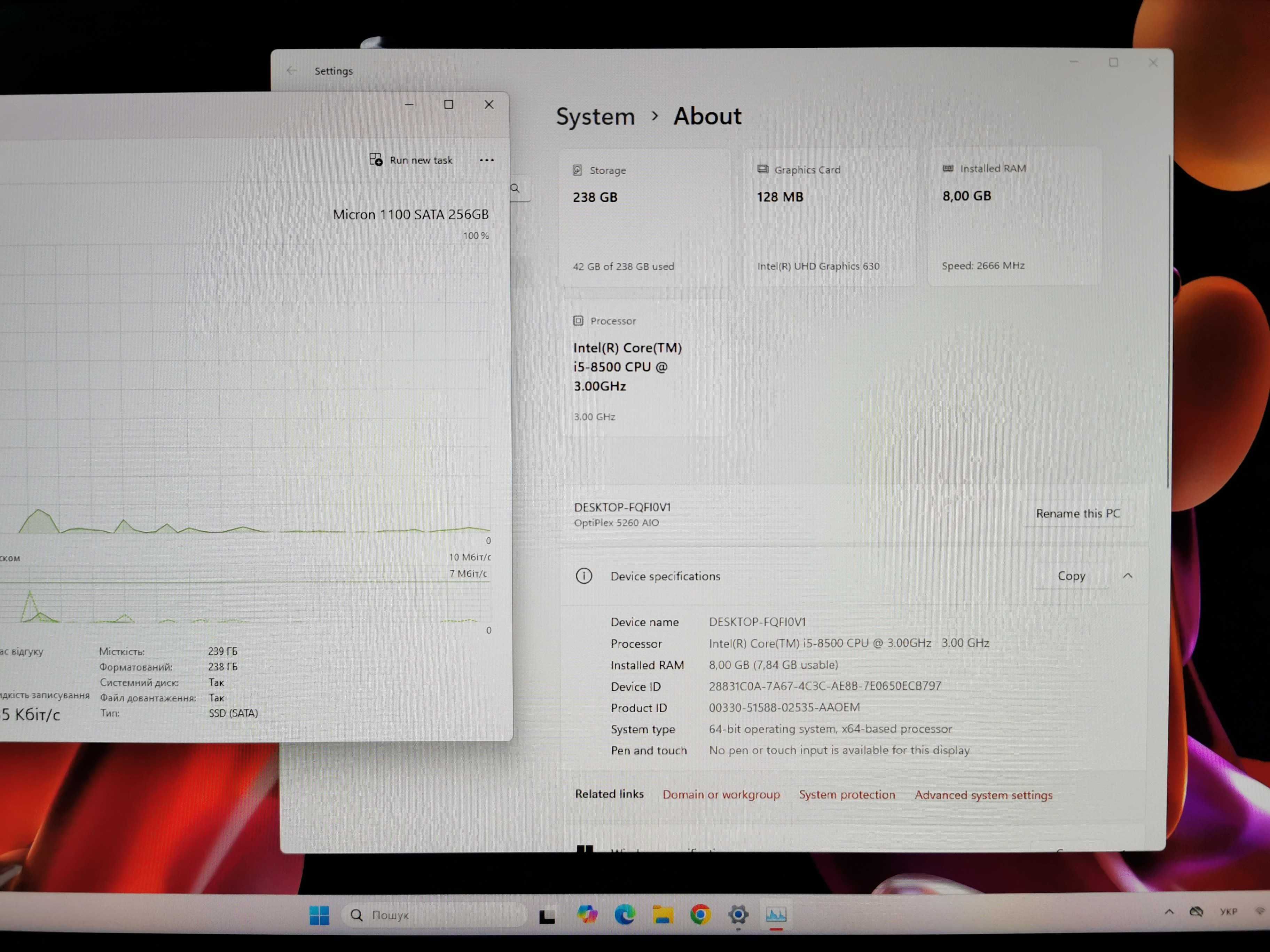Open the Windows Start menu
Viewport: 1270px width, 952px height.
coord(319,915)
